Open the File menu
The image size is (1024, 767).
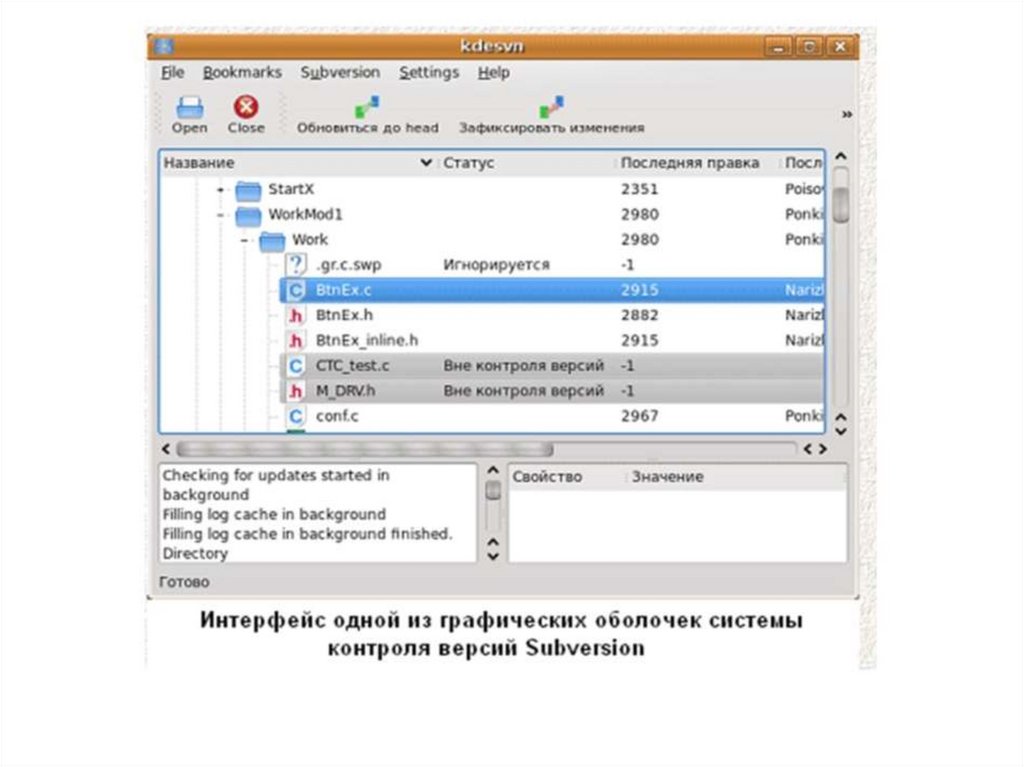[x=173, y=73]
